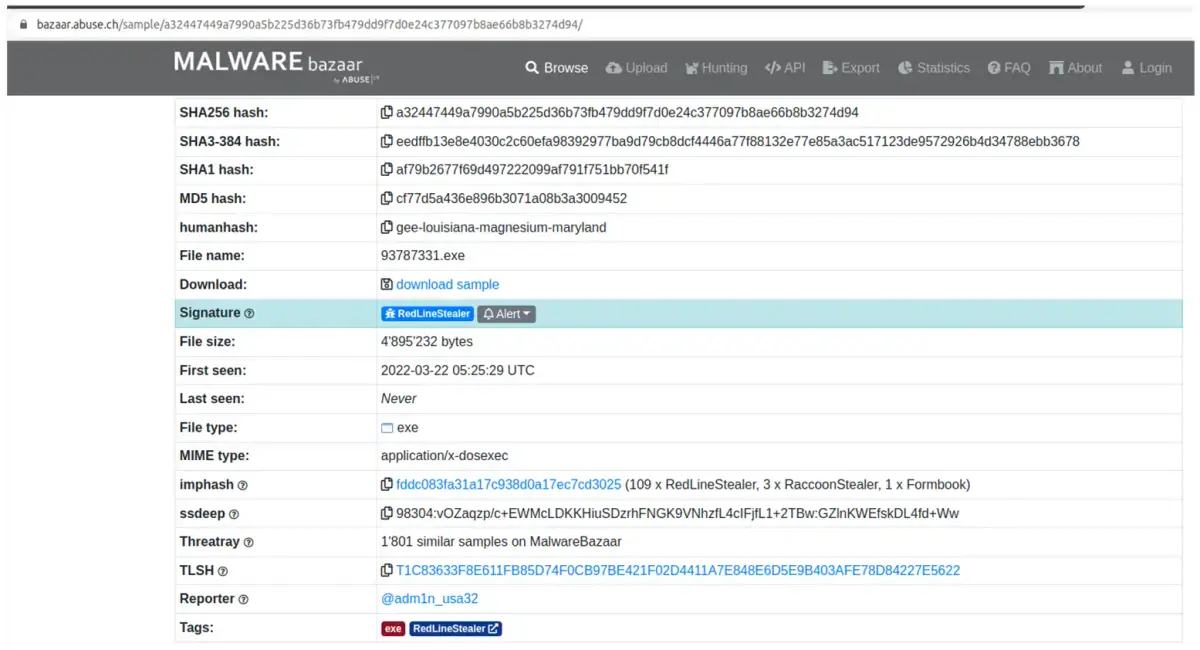Copy the humanhash via clipboard icon
The image size is (1200, 650).
[386, 227]
